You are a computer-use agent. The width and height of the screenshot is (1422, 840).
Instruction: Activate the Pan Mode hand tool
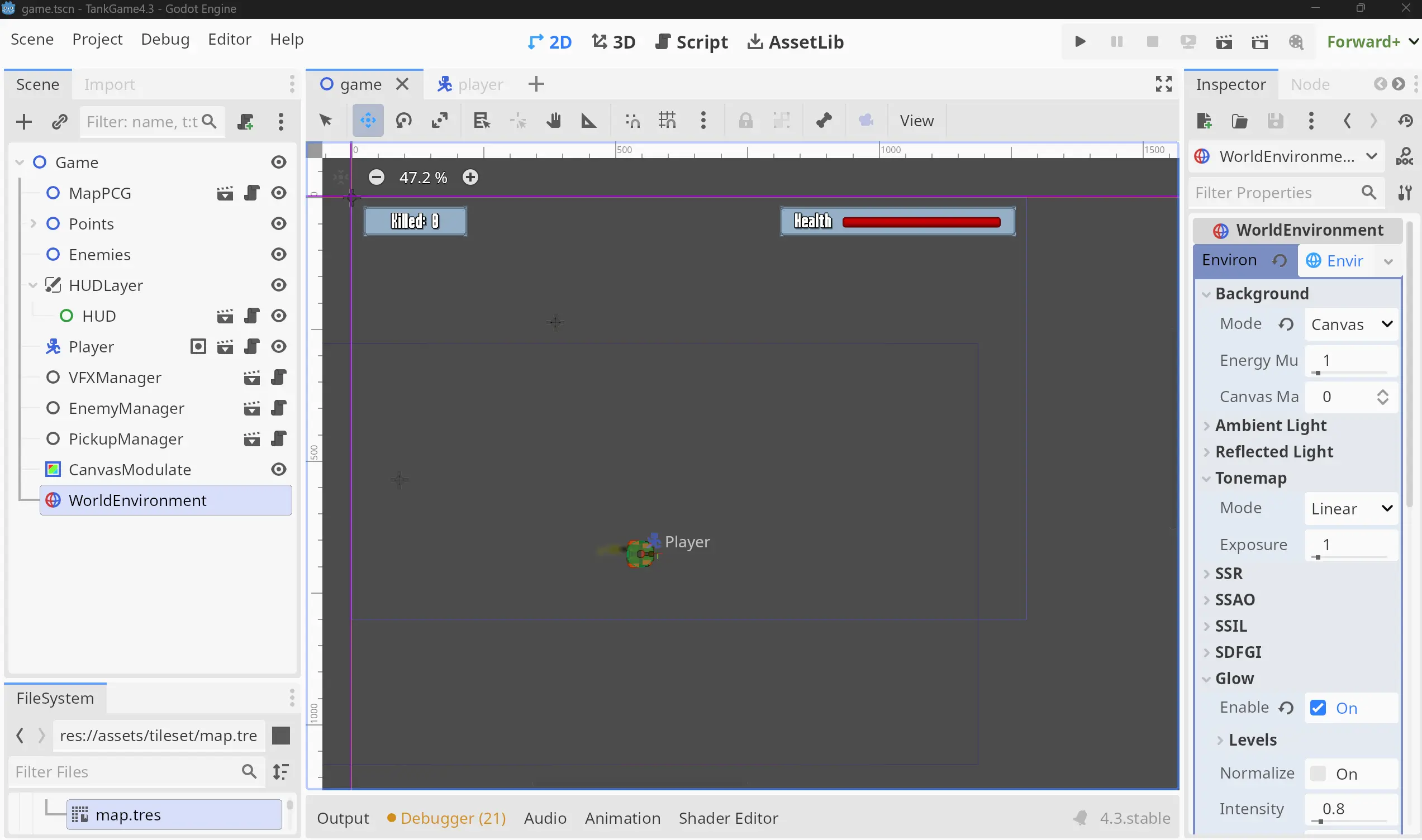553,120
